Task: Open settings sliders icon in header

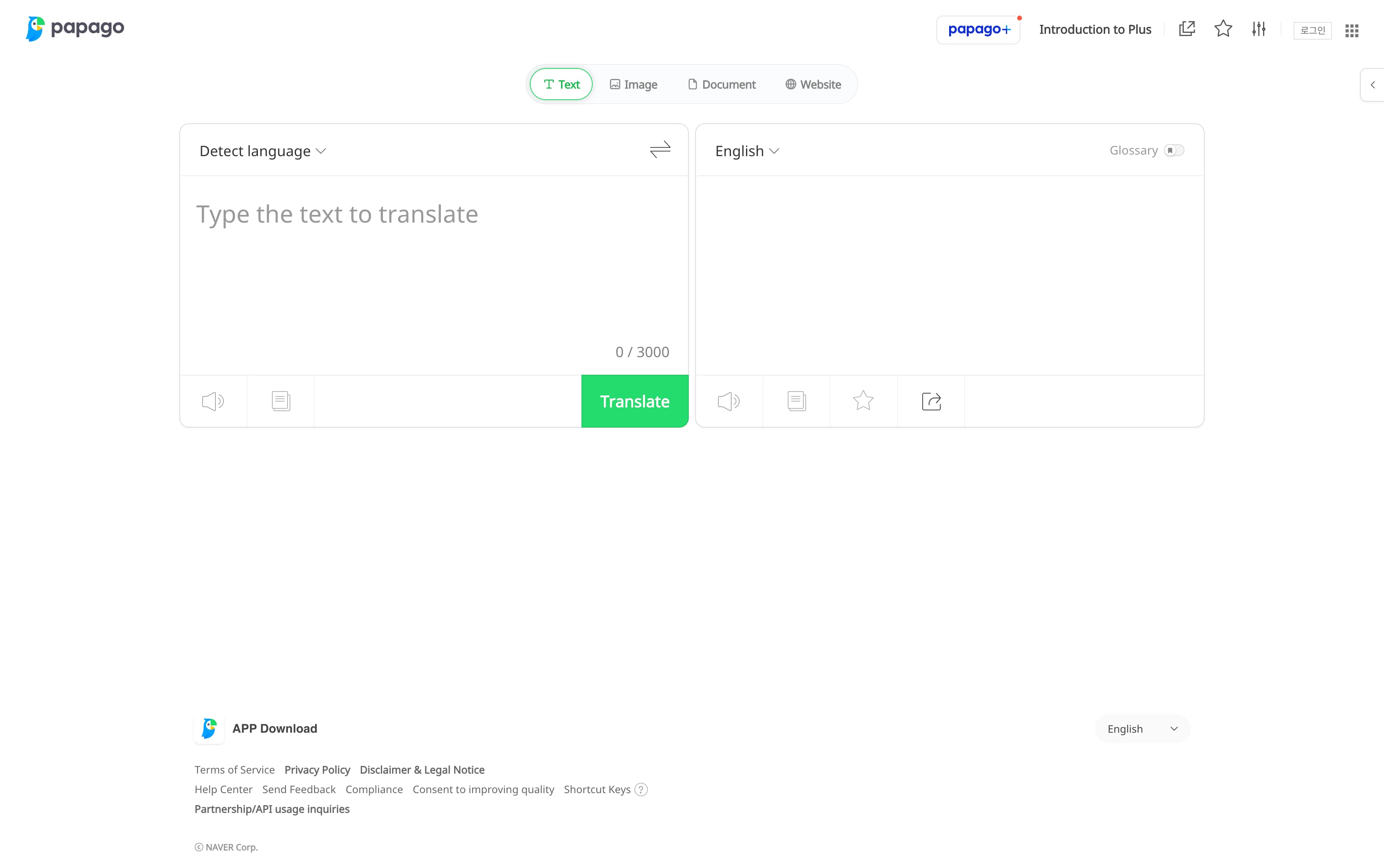Action: point(1258,29)
